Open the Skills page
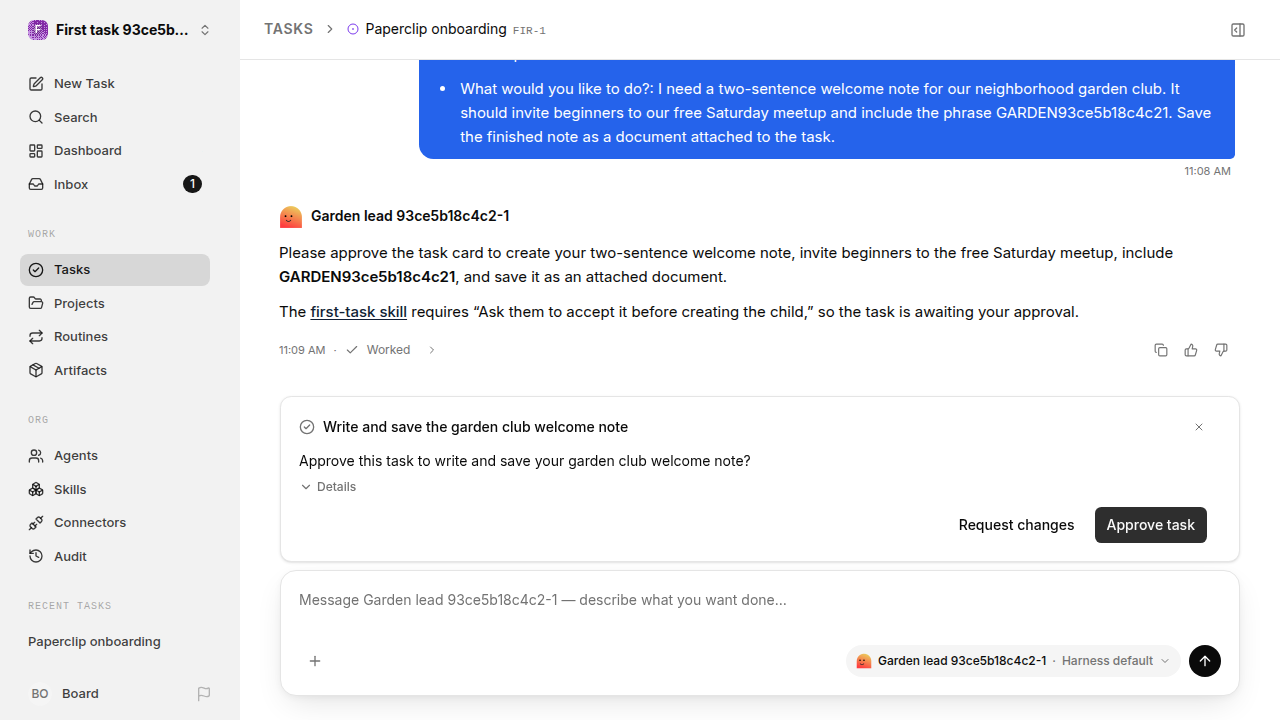 [115, 489]
